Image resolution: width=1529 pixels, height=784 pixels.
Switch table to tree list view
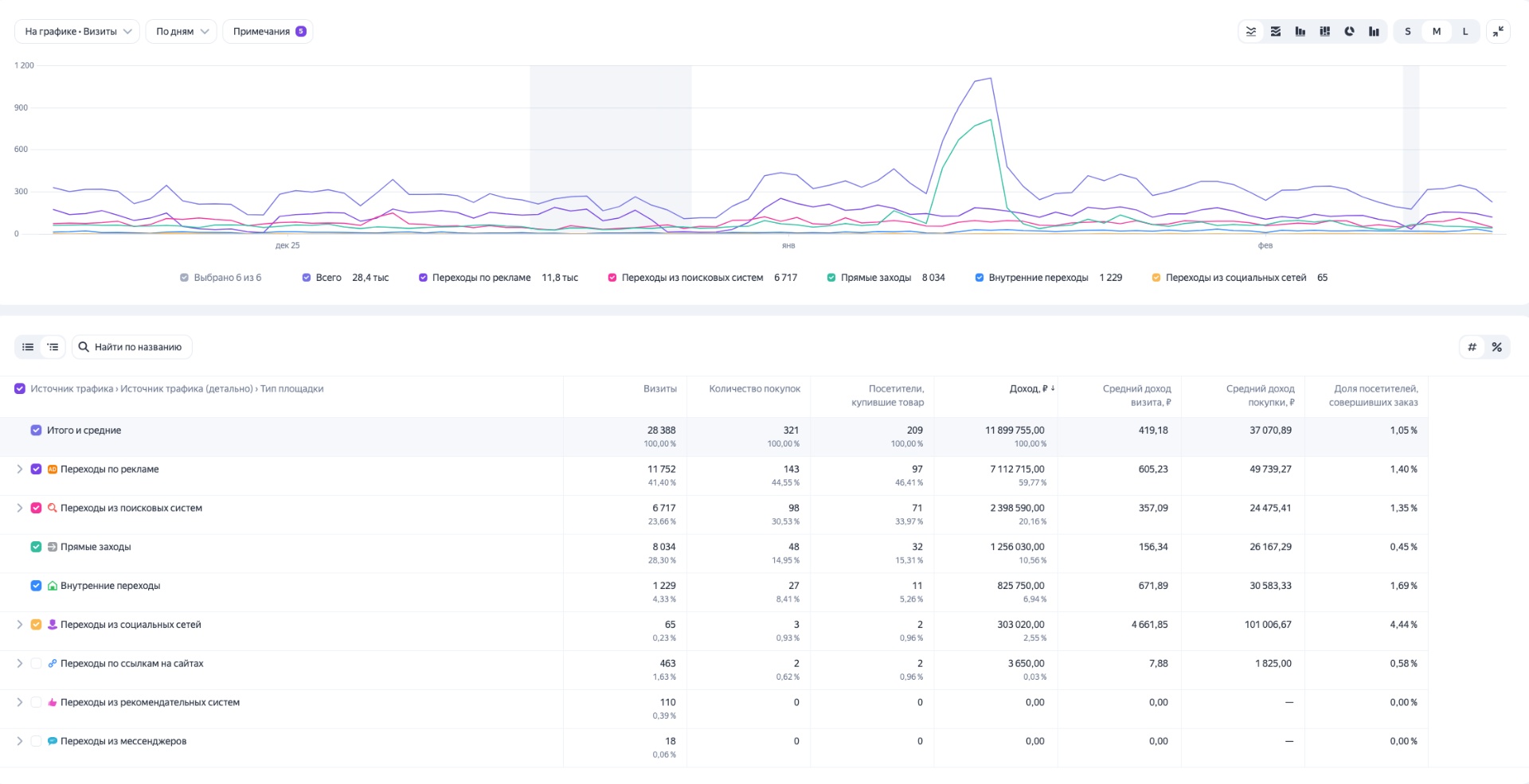pyautogui.click(x=53, y=347)
